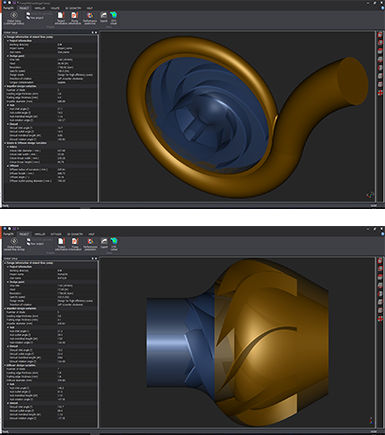This screenshot has height=435, width=385.
Task: Launch CFD solver in volute pump window
Action: pos(114,18)
